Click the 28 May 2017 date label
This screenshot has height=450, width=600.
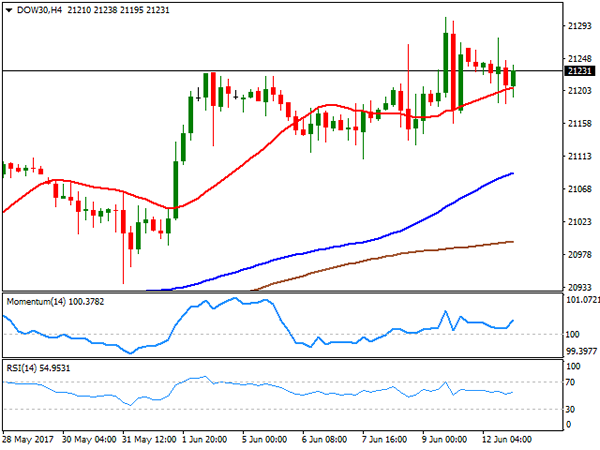28,439
